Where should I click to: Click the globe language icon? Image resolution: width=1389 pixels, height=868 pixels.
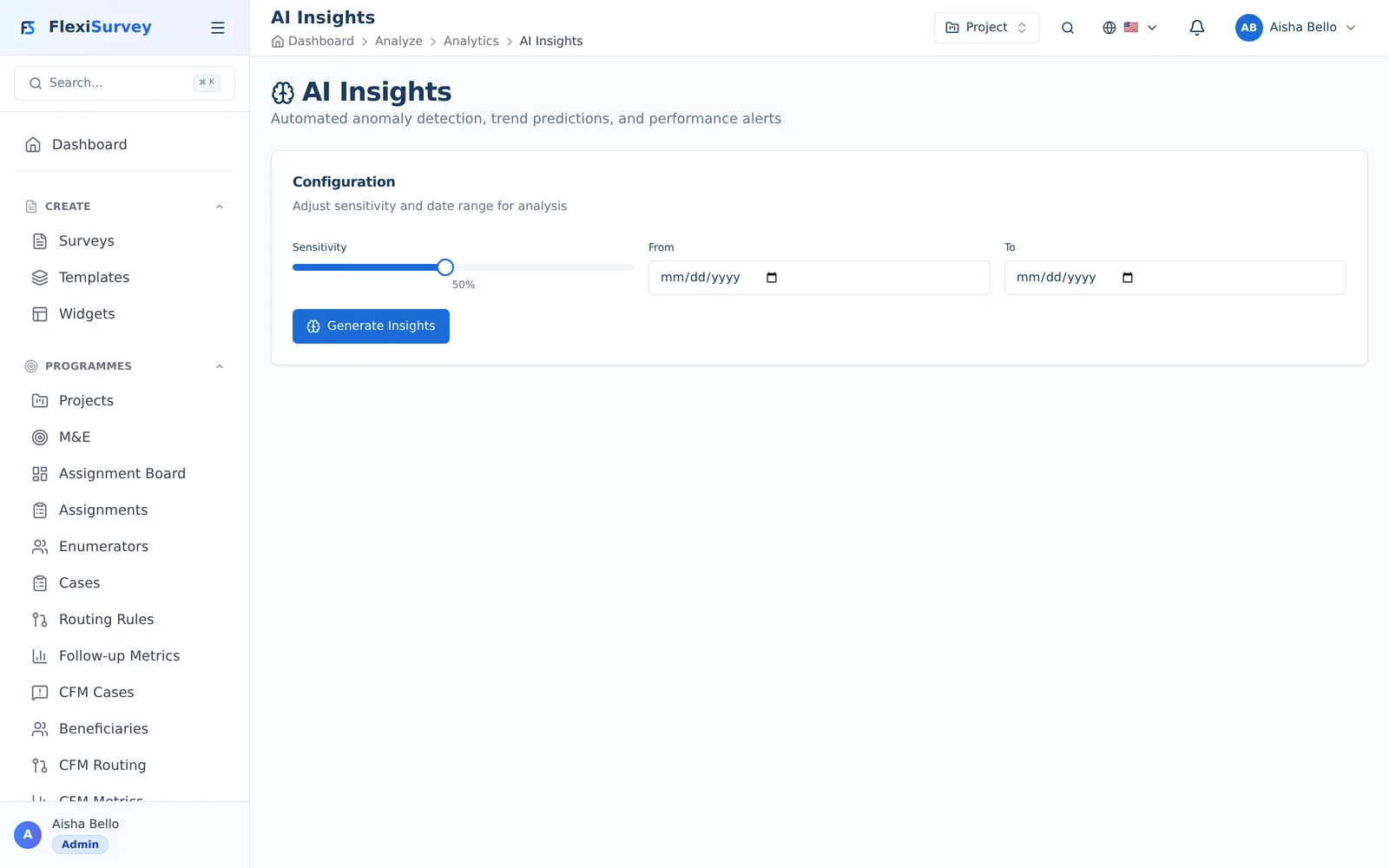(x=1109, y=28)
